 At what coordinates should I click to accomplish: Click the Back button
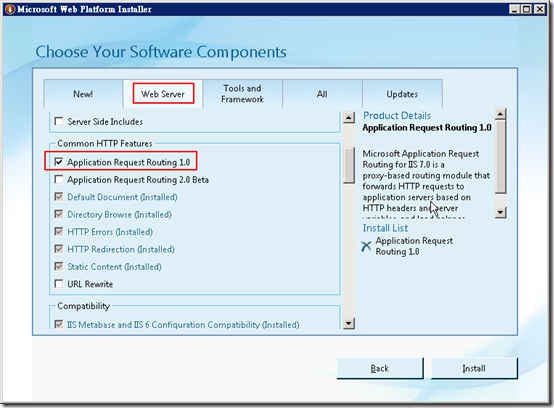click(x=380, y=368)
